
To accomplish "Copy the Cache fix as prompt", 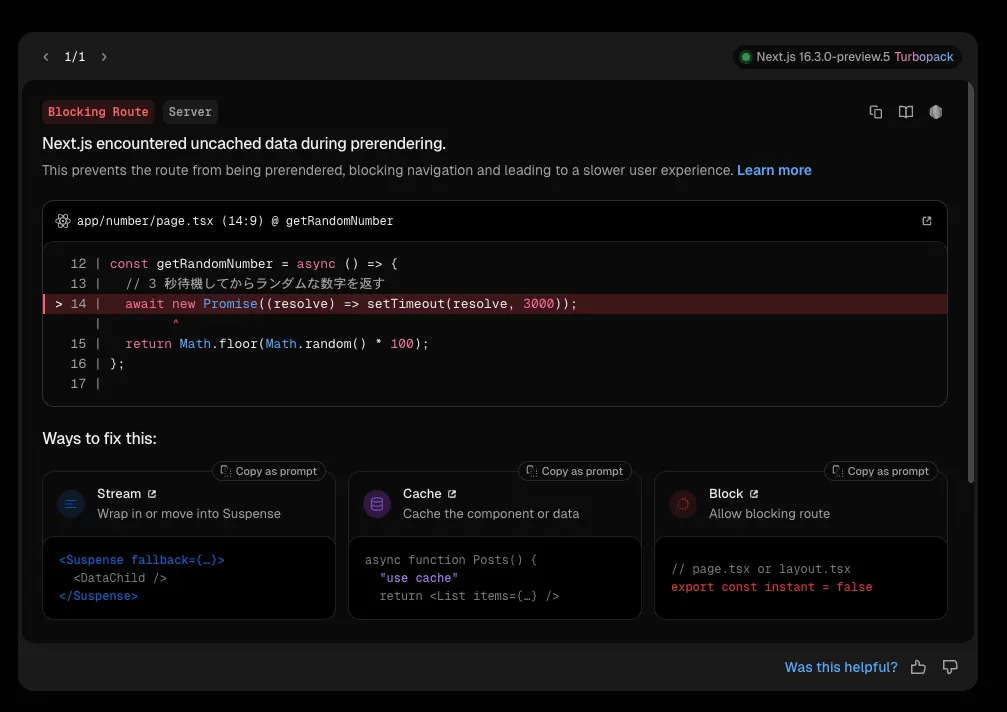I will click(x=575, y=471).
